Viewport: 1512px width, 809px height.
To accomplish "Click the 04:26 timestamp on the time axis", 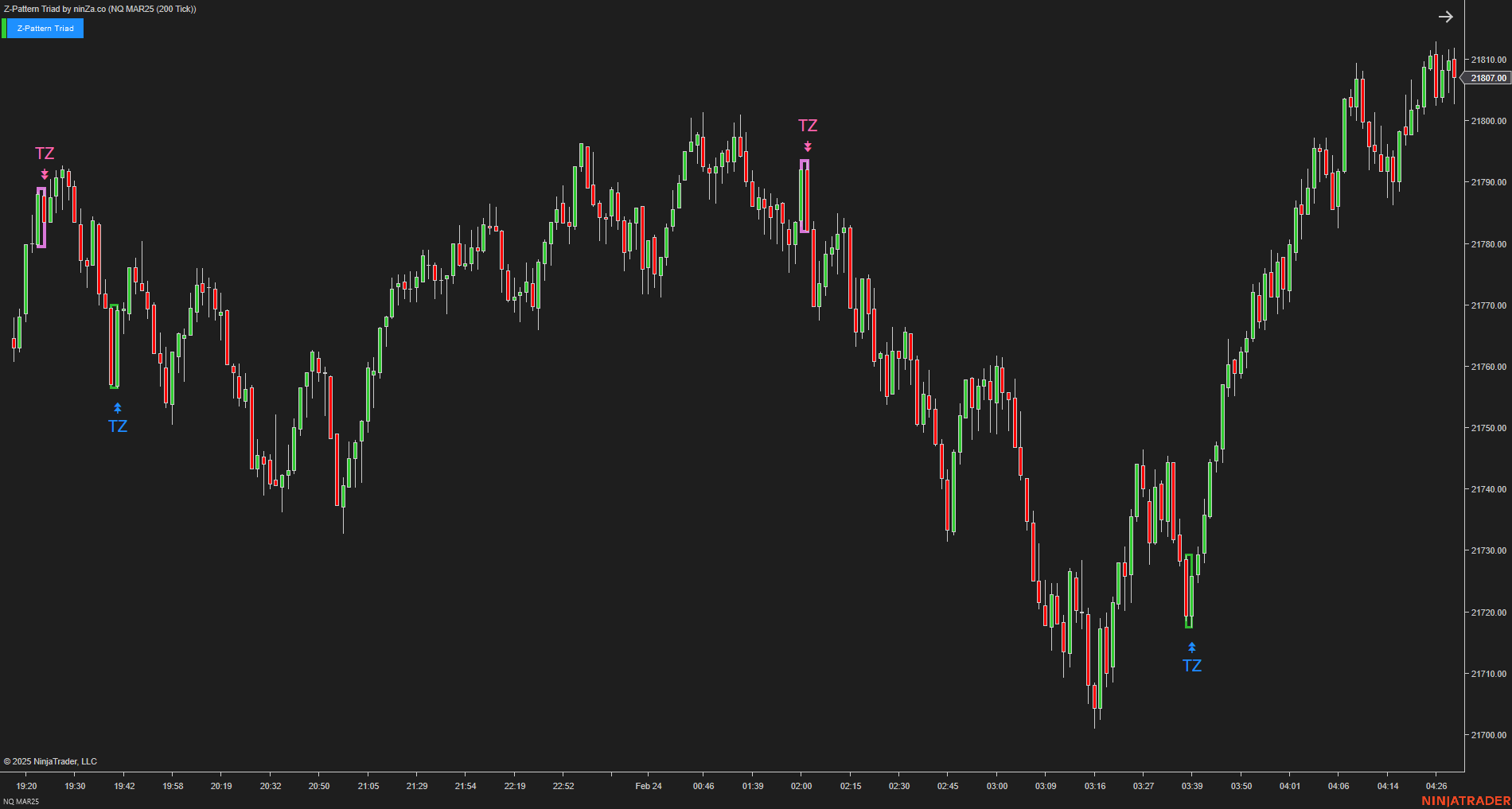I will 1437,786.
